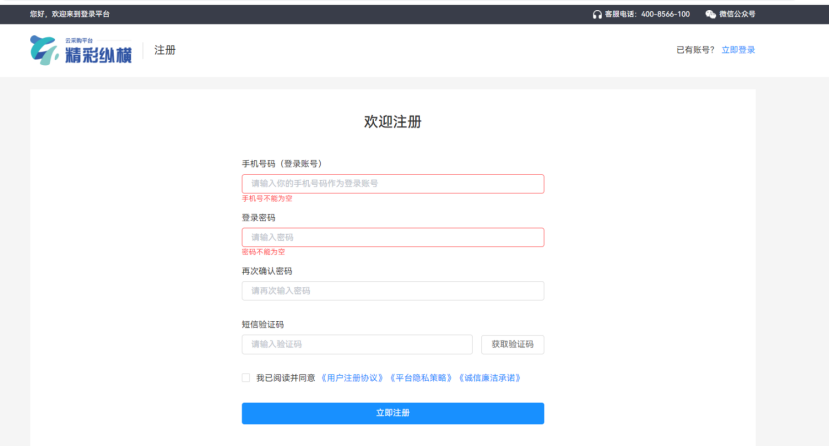Click the 手机号不能为空 error message

pos(267,198)
